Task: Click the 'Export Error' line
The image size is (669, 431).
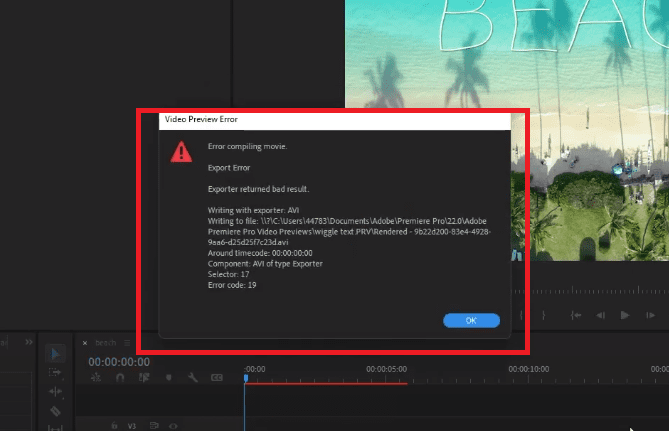Action: coord(229,168)
